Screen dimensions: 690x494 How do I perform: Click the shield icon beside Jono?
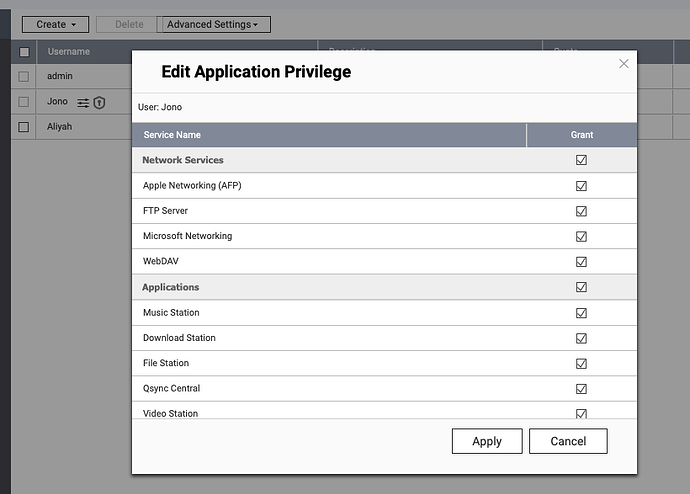(99, 102)
